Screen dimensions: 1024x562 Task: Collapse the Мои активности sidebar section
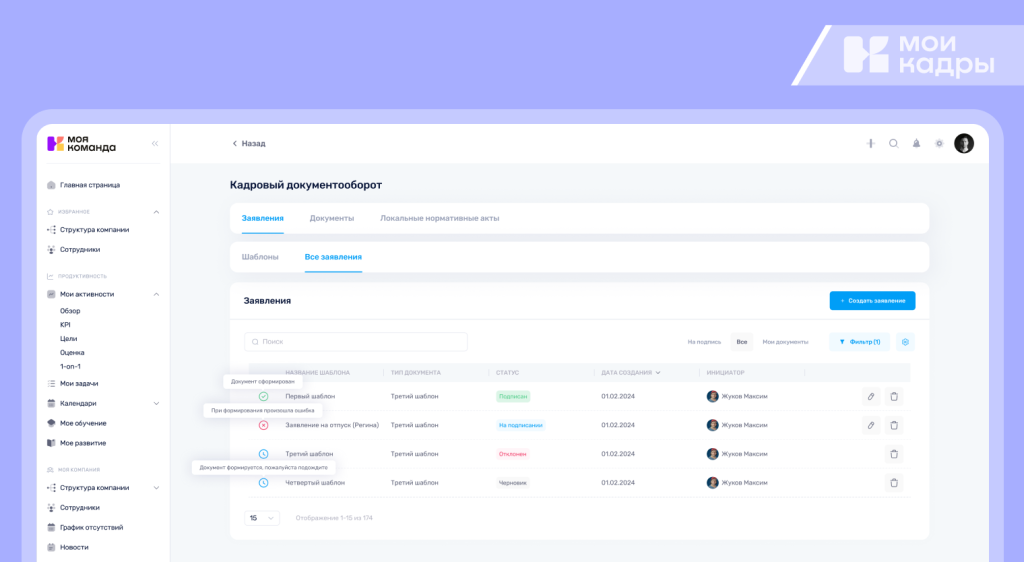pyautogui.click(x=156, y=294)
